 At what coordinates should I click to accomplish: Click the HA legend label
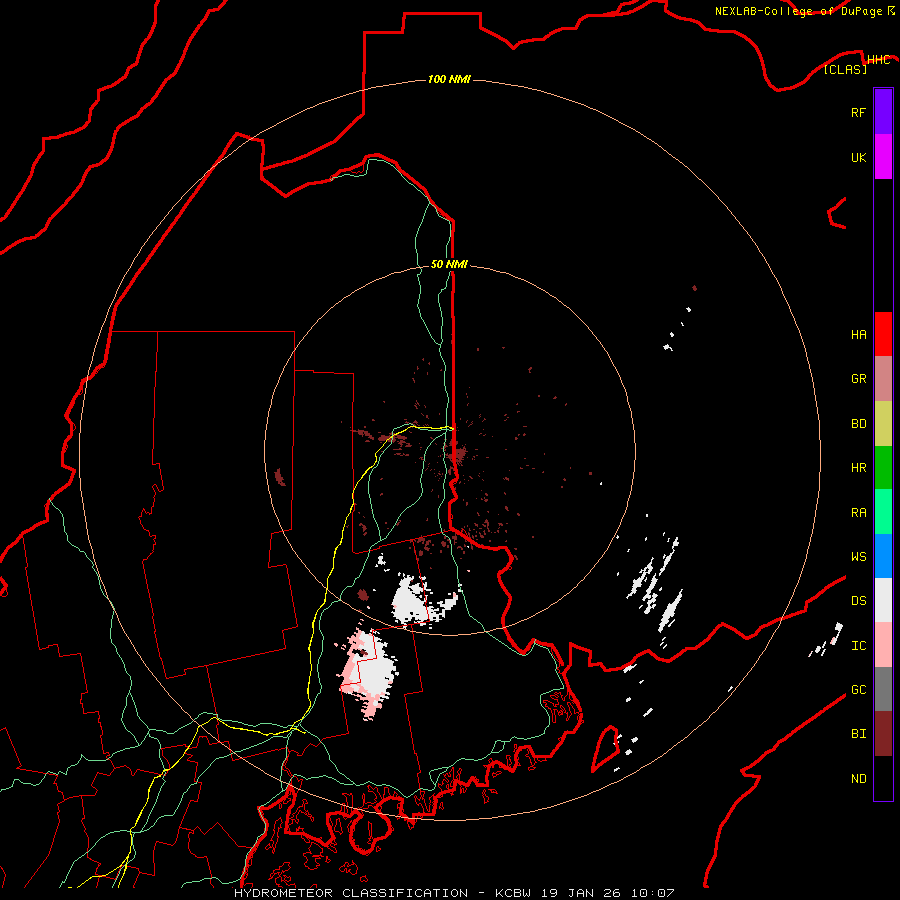click(858, 335)
